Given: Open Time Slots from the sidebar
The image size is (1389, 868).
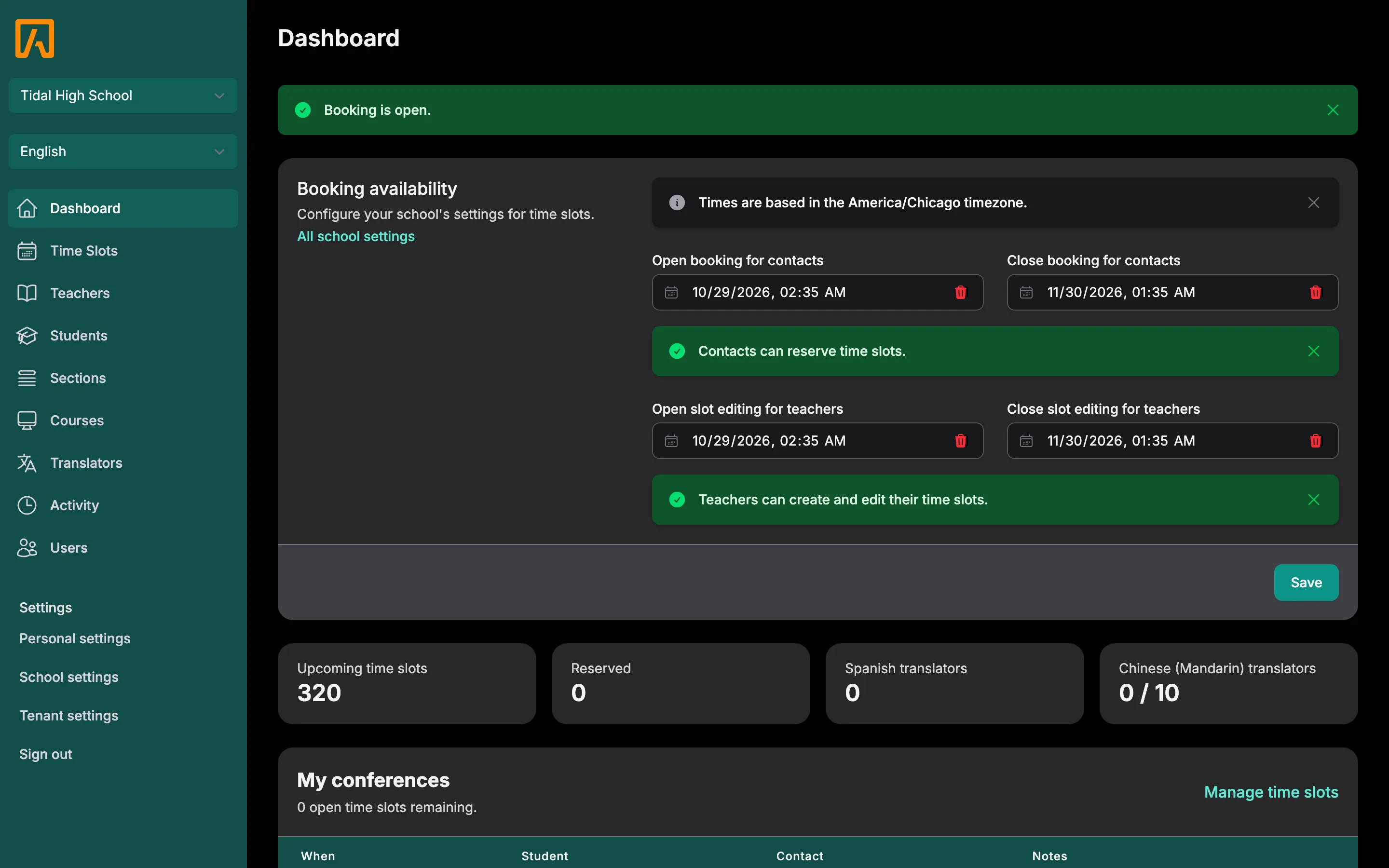Looking at the screenshot, I should click(x=123, y=251).
